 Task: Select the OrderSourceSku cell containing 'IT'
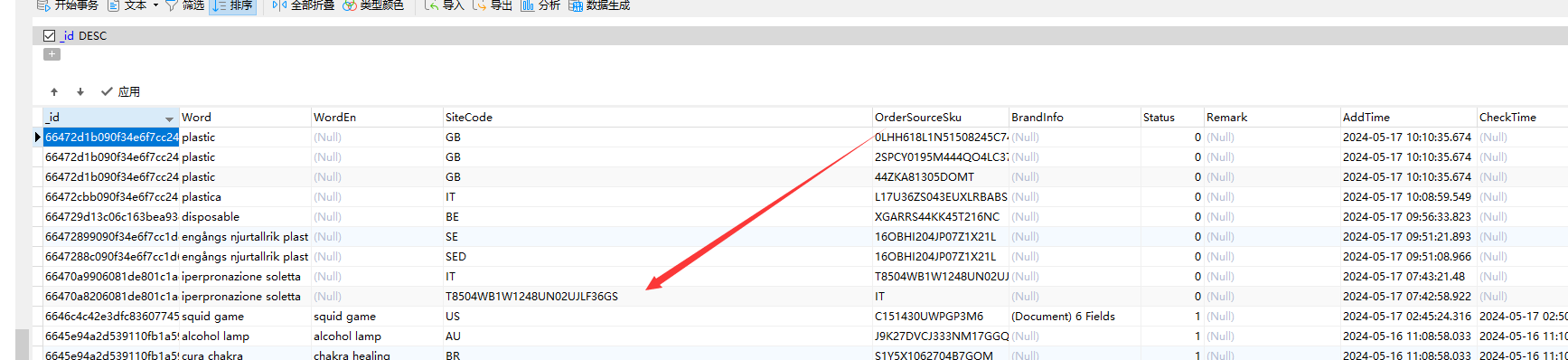point(941,297)
